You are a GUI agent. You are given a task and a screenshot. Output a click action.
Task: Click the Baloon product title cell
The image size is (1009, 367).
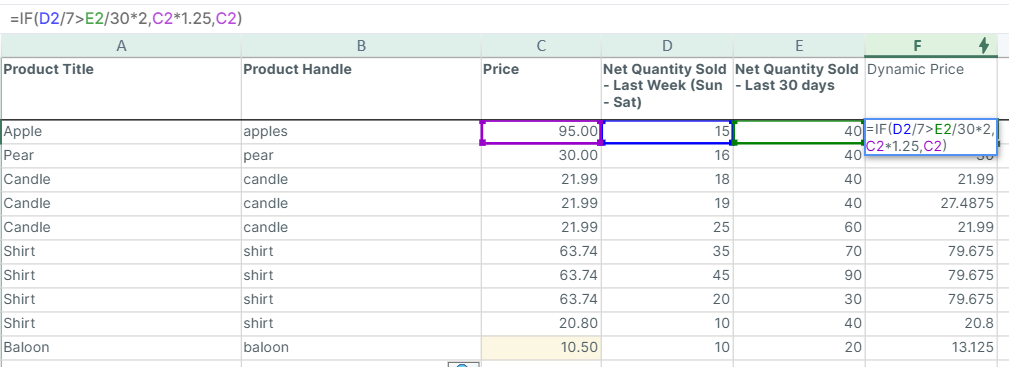click(120, 348)
